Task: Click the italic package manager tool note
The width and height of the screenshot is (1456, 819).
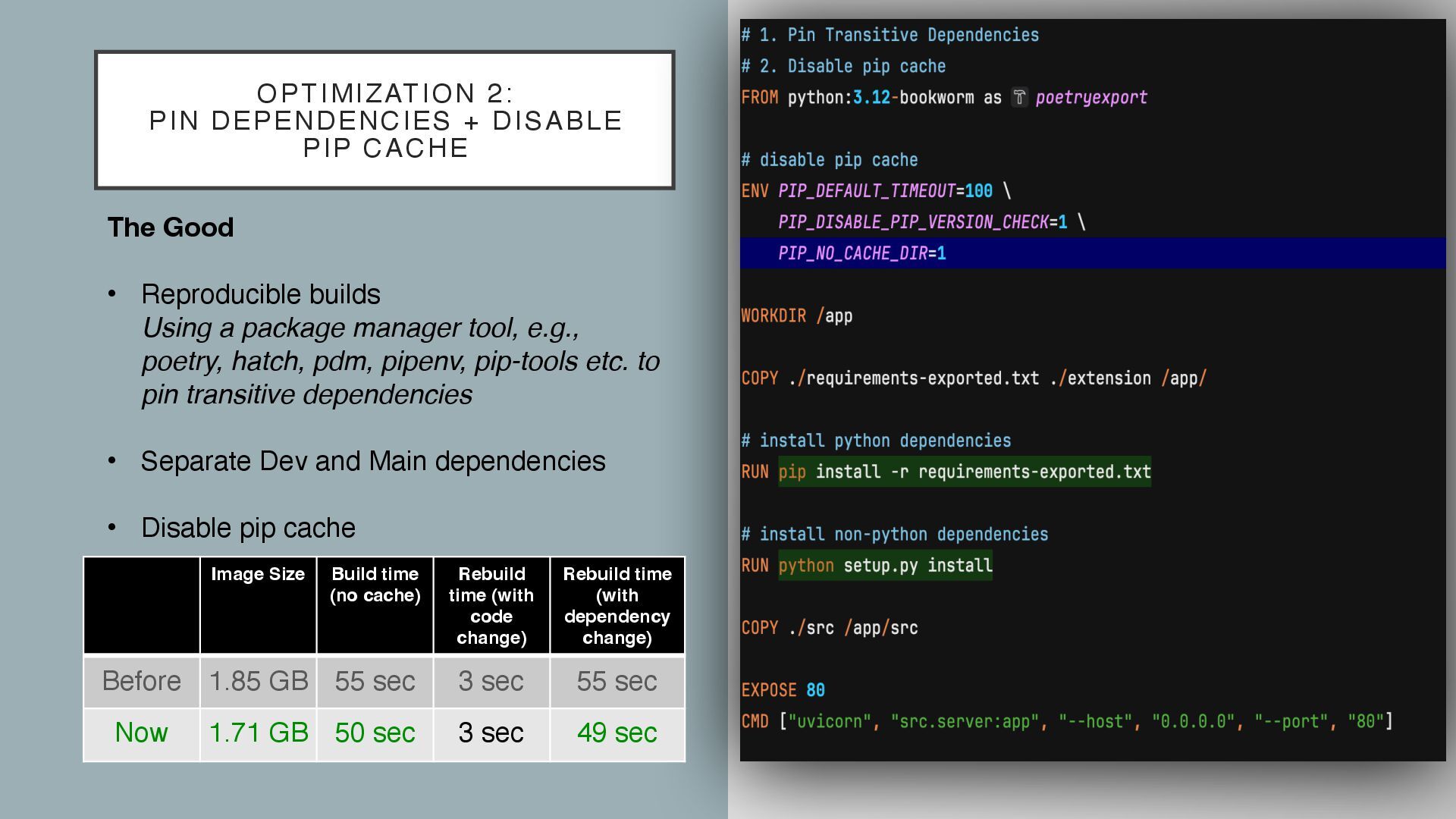Action: point(400,361)
